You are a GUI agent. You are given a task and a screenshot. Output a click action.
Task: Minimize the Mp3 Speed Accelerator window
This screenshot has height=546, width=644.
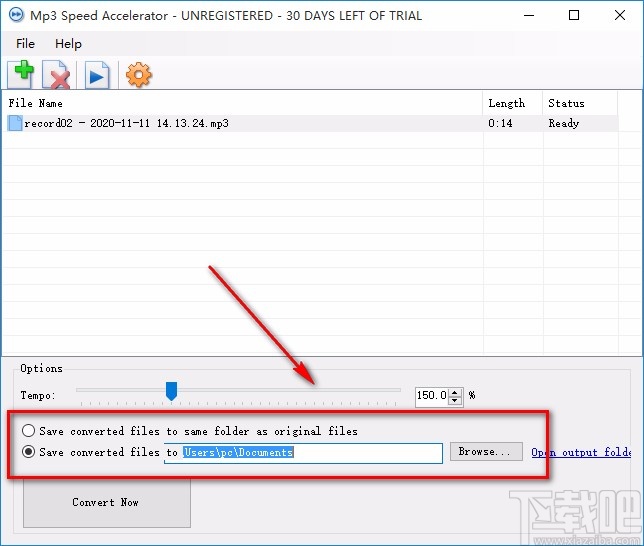click(x=529, y=16)
